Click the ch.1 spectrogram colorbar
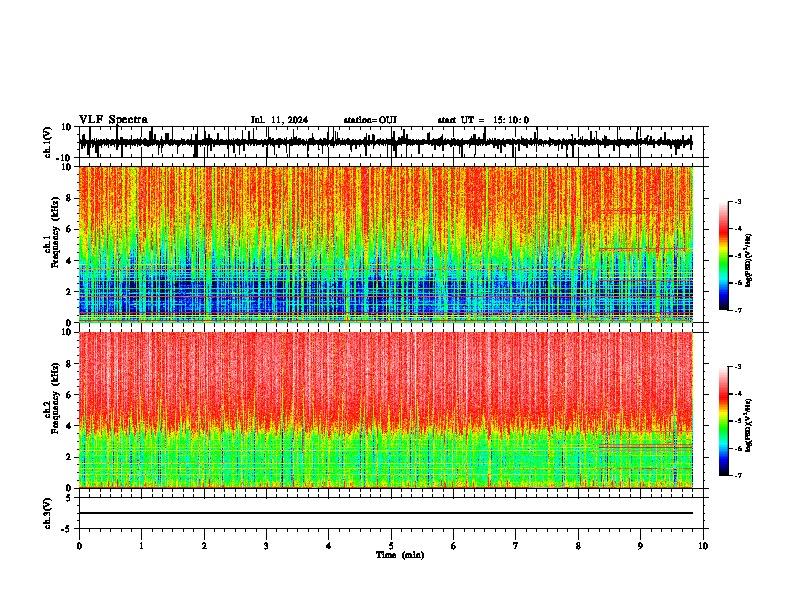The width and height of the screenshot is (792, 612). coord(724,256)
